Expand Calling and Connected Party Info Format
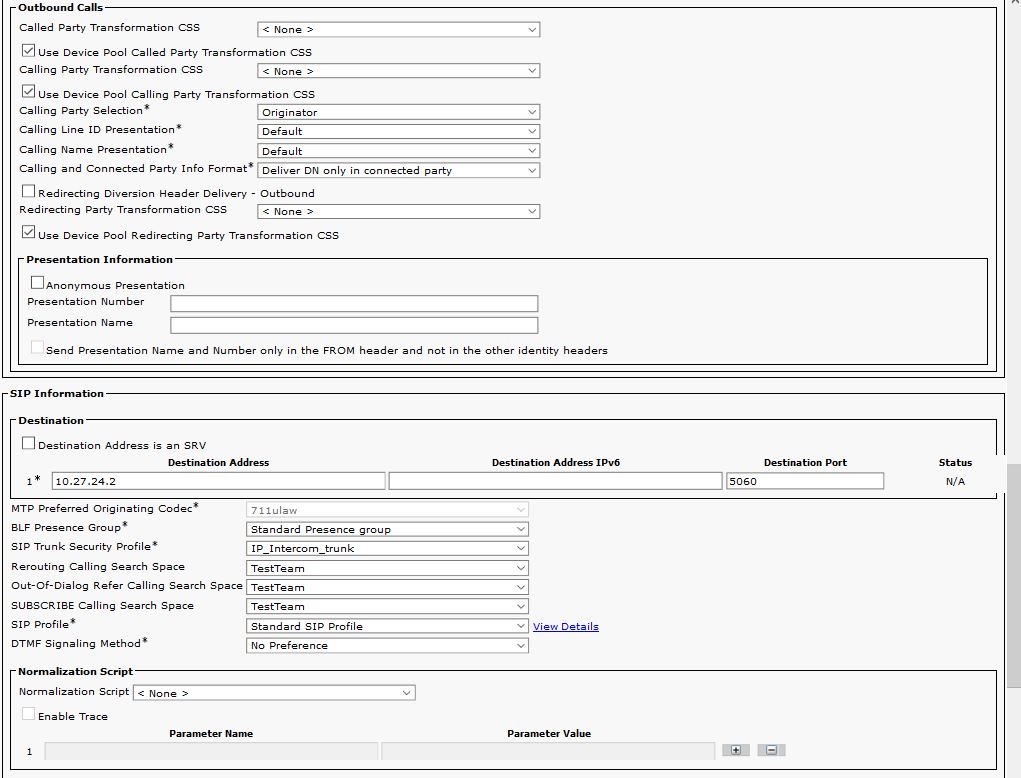The image size is (1021, 778). 399,171
